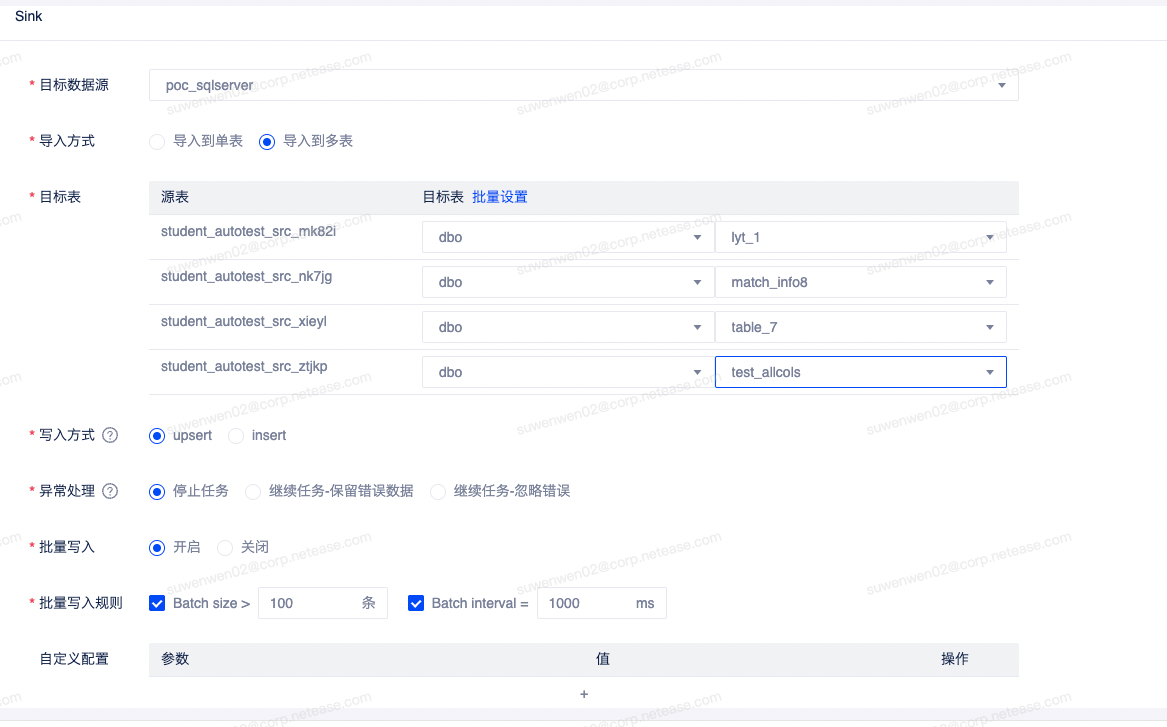Open test_allcols table dropdown
This screenshot has width=1167, height=727.
(860, 372)
